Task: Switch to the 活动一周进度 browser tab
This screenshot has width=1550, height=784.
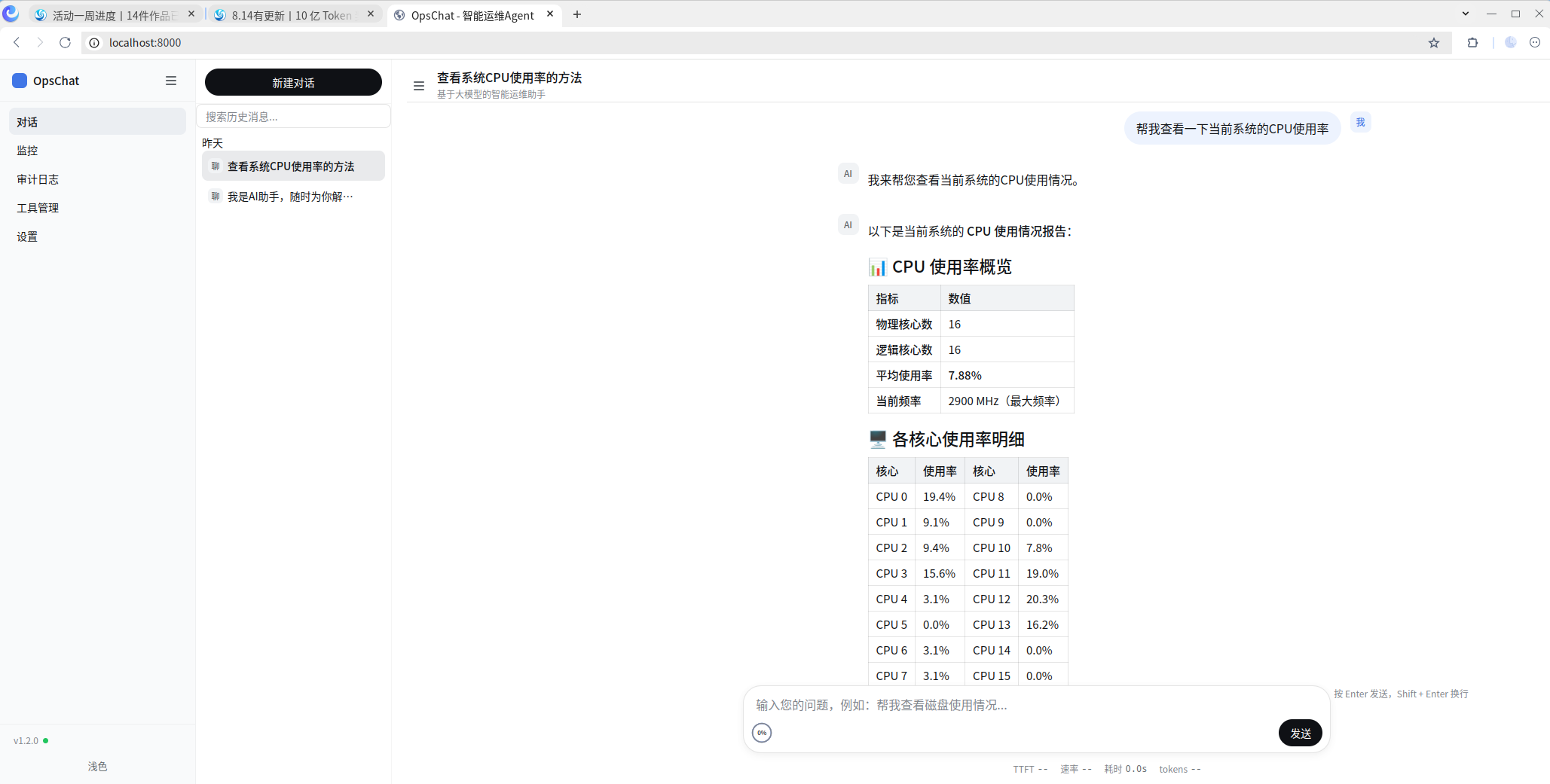Action: point(115,15)
